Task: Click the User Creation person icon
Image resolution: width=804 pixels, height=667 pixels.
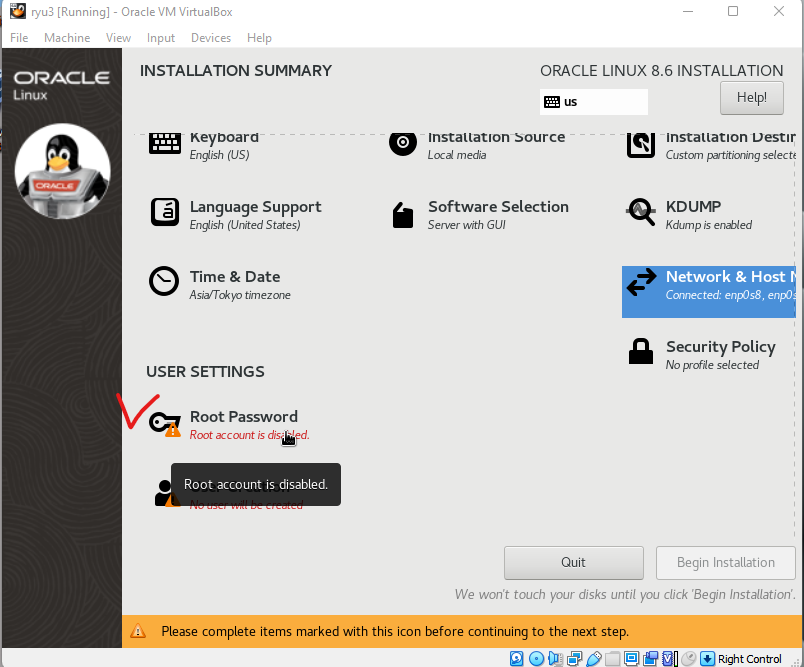Action: (x=164, y=493)
